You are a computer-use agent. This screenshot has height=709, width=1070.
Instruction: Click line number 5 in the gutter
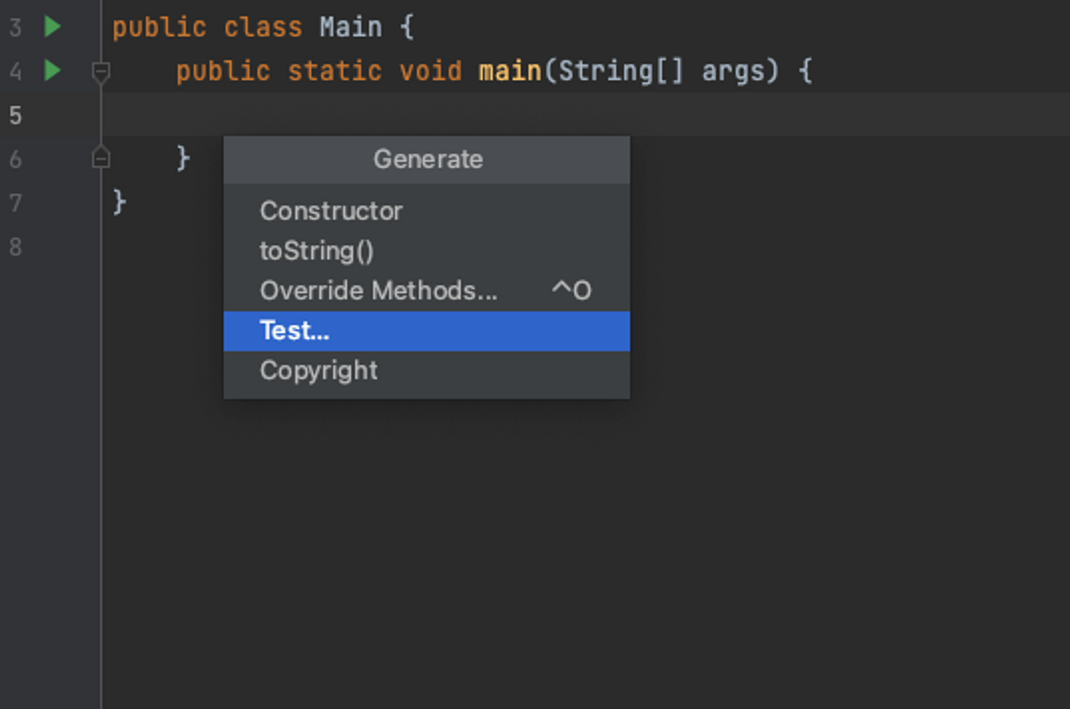pyautogui.click(x=15, y=115)
